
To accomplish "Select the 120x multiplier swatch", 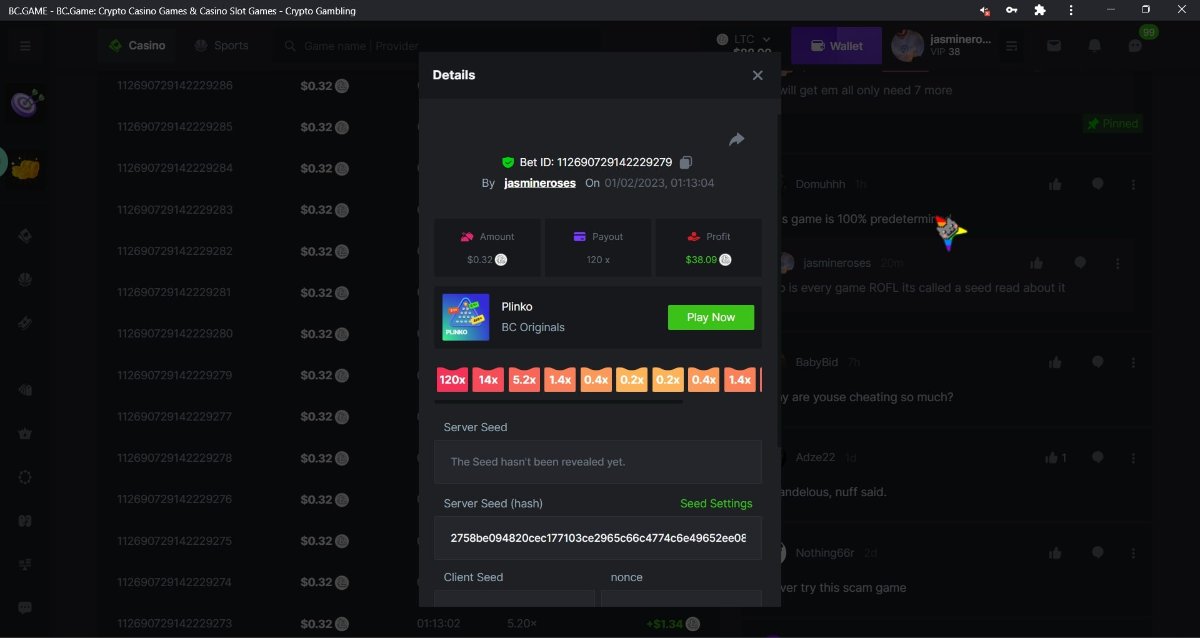I will point(452,380).
